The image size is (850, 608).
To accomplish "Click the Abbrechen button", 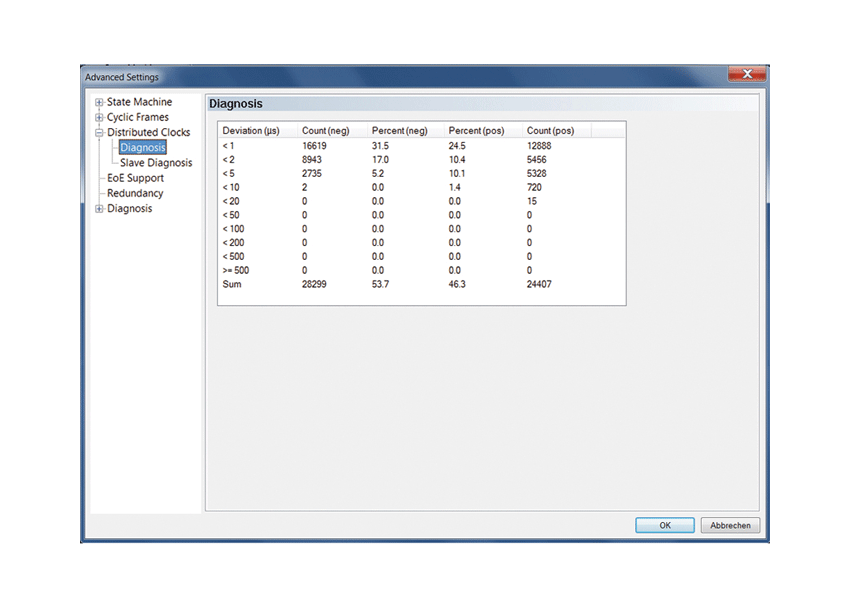I will coord(730,525).
